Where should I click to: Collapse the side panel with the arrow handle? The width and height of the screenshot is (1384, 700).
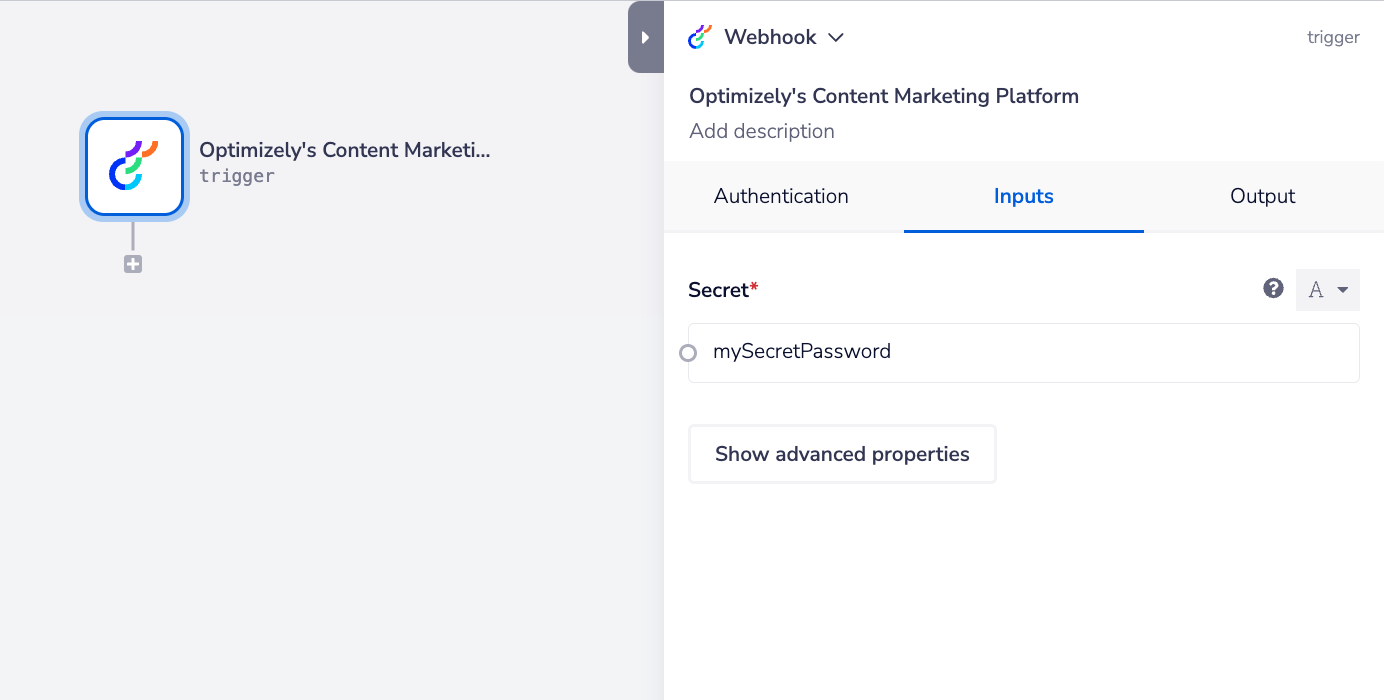pos(645,37)
